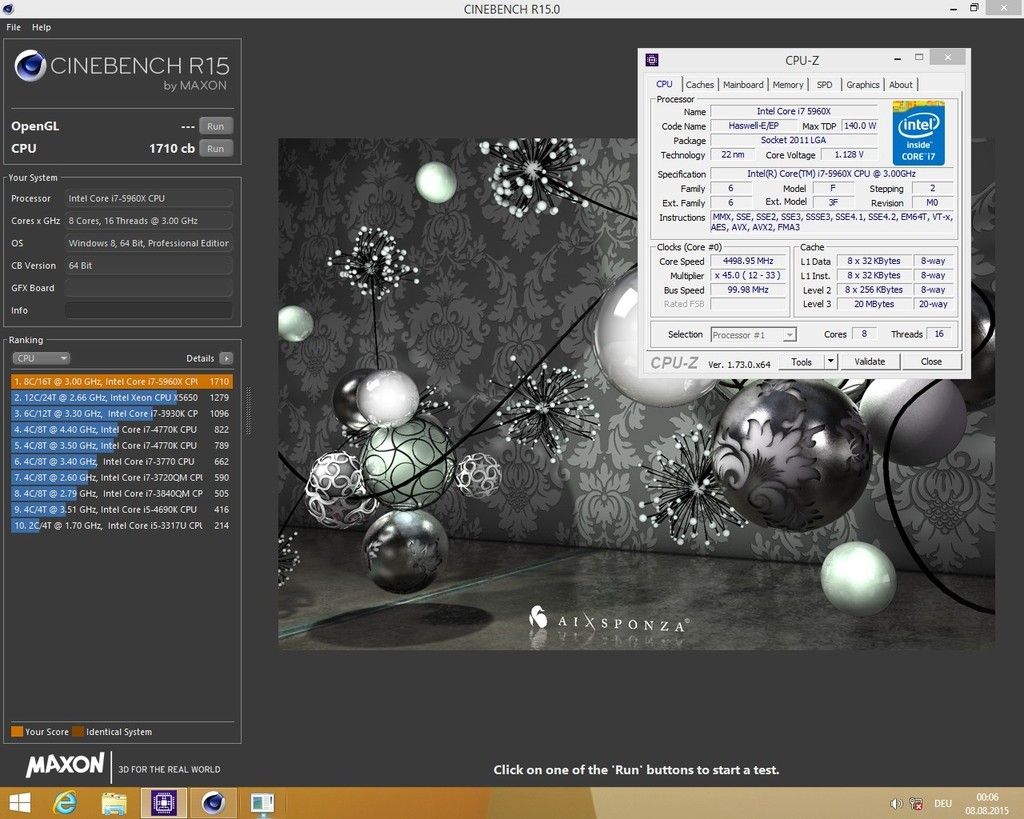Select ranking row 1 i7-5960X score 1710
Screen dimensions: 1024x819
121,381
